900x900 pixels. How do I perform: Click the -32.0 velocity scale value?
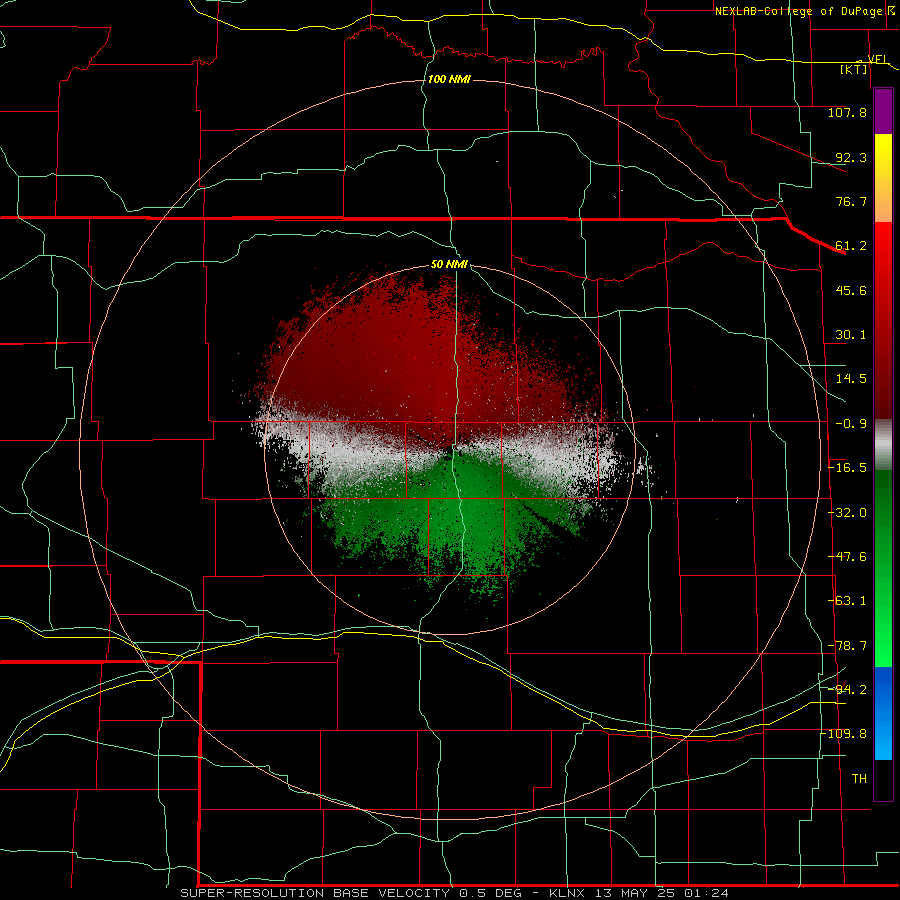click(x=847, y=513)
